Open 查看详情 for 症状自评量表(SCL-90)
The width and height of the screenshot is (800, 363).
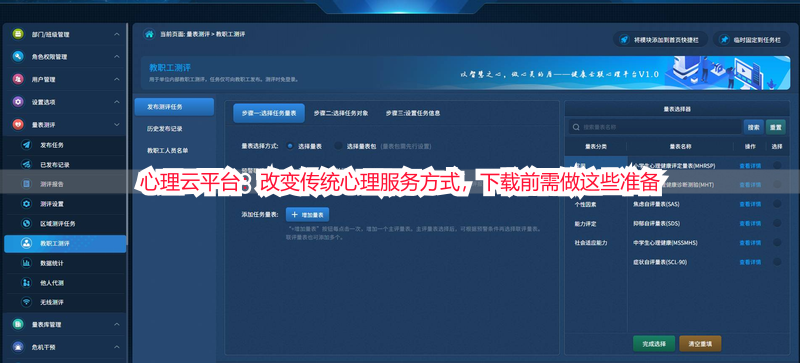(x=750, y=262)
